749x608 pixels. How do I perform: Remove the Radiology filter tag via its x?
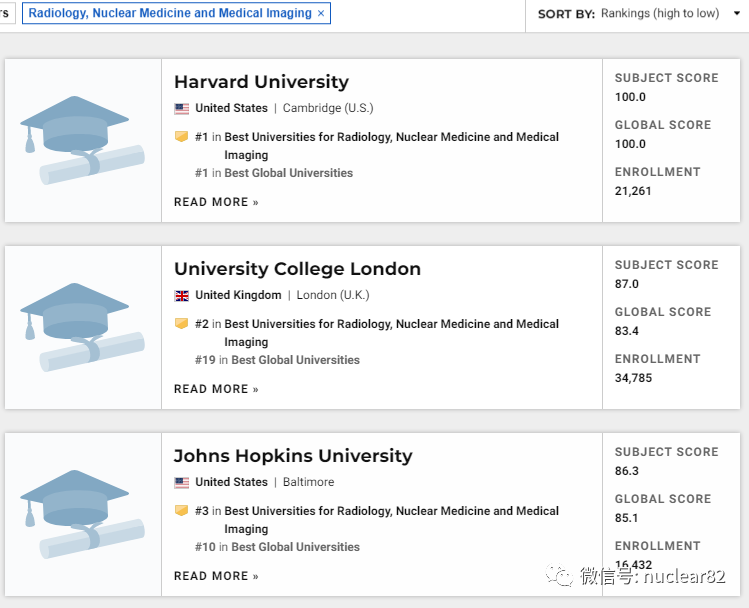pyautogui.click(x=321, y=13)
